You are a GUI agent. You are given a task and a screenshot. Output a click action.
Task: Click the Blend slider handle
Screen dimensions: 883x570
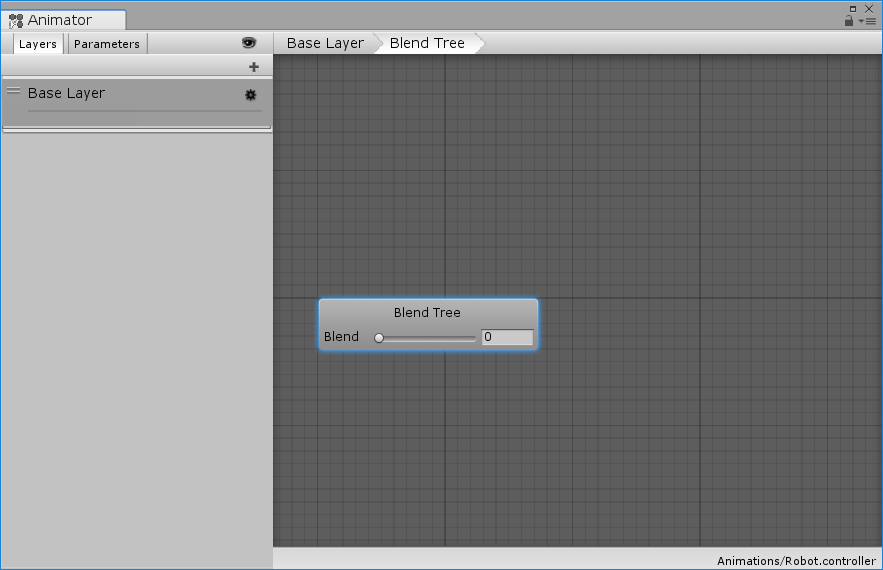click(379, 338)
